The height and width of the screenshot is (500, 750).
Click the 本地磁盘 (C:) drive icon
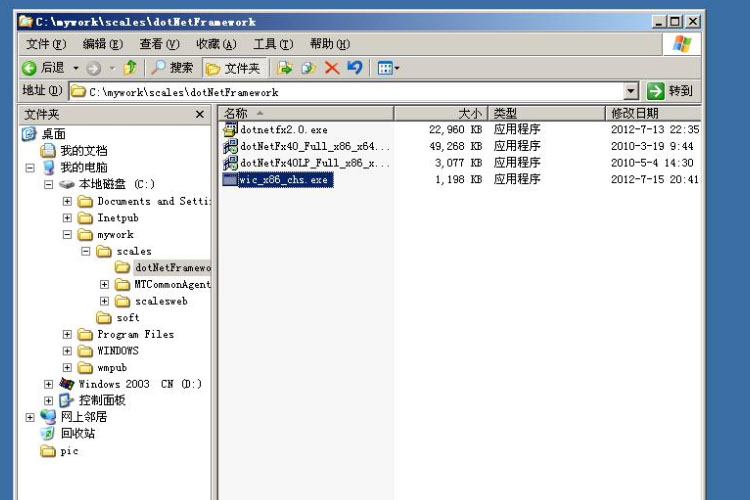(67, 184)
